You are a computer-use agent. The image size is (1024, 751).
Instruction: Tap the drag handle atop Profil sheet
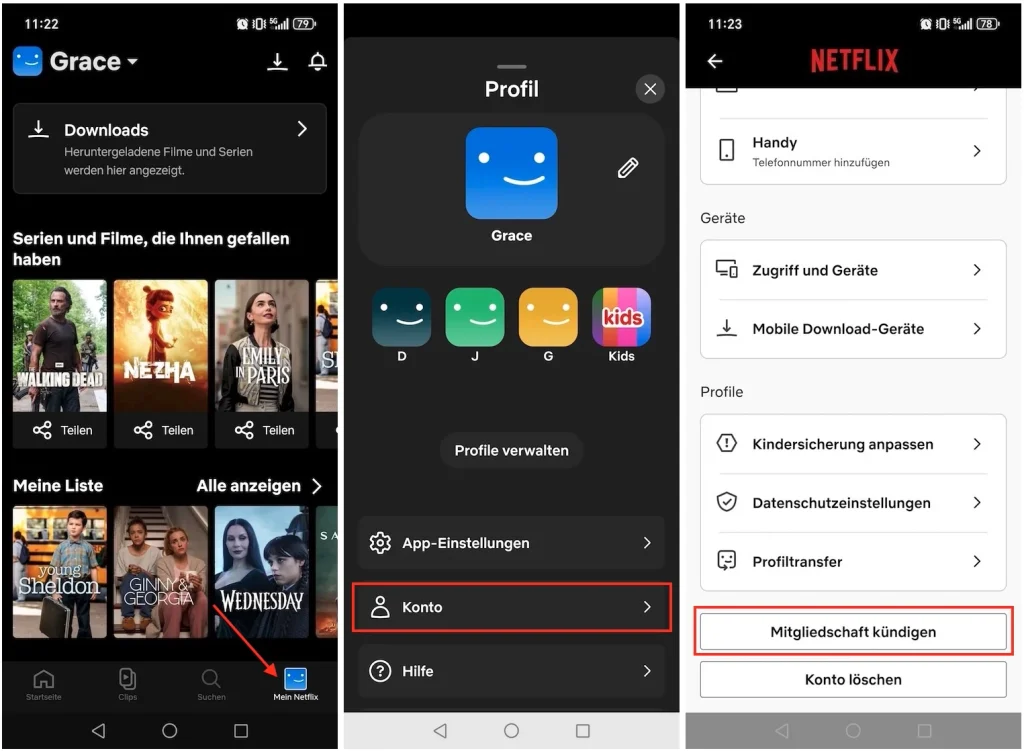511,67
